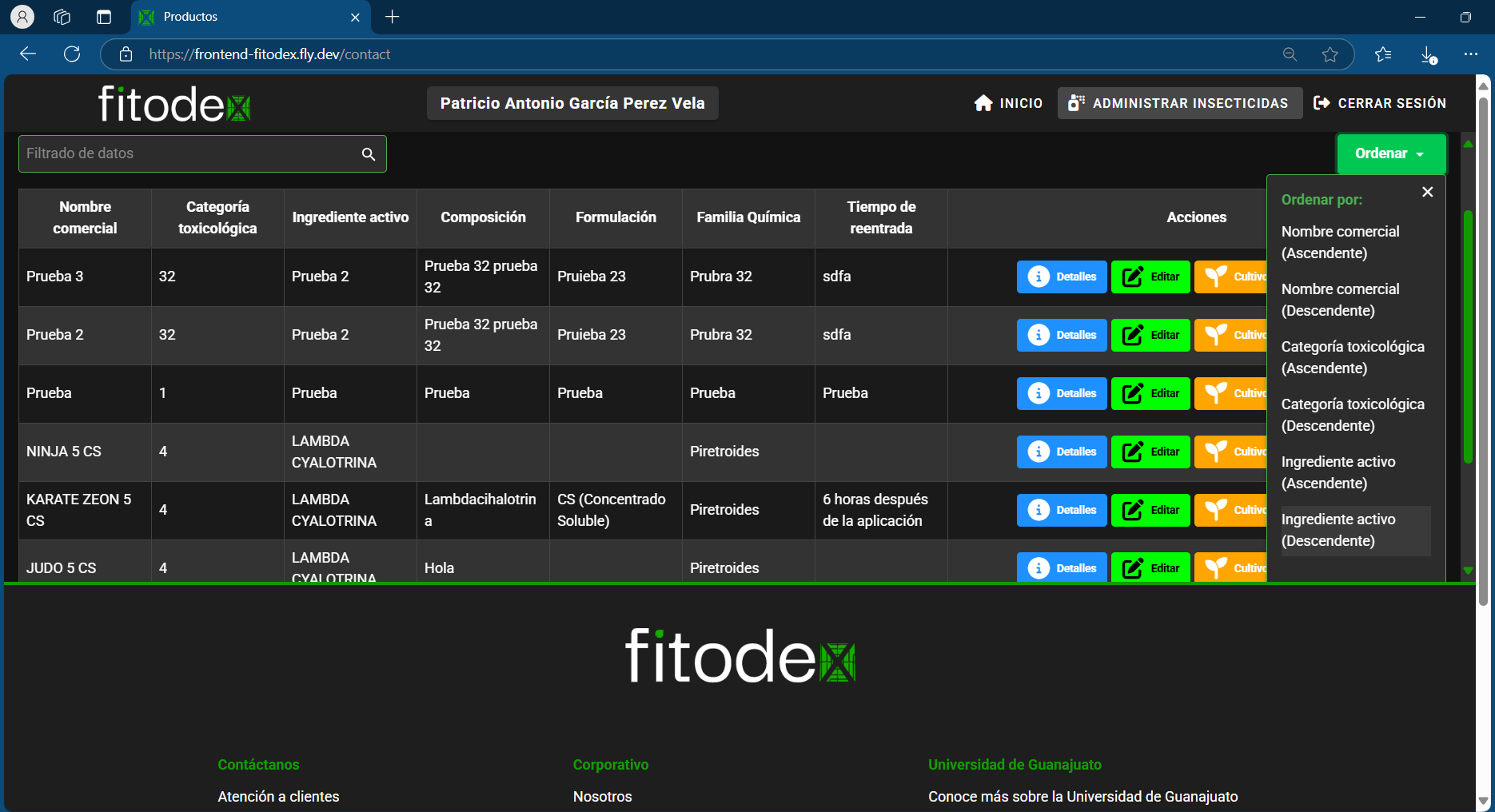Click the search magnifier icon in filter box
Screen dimensions: 1495x812
[369, 154]
